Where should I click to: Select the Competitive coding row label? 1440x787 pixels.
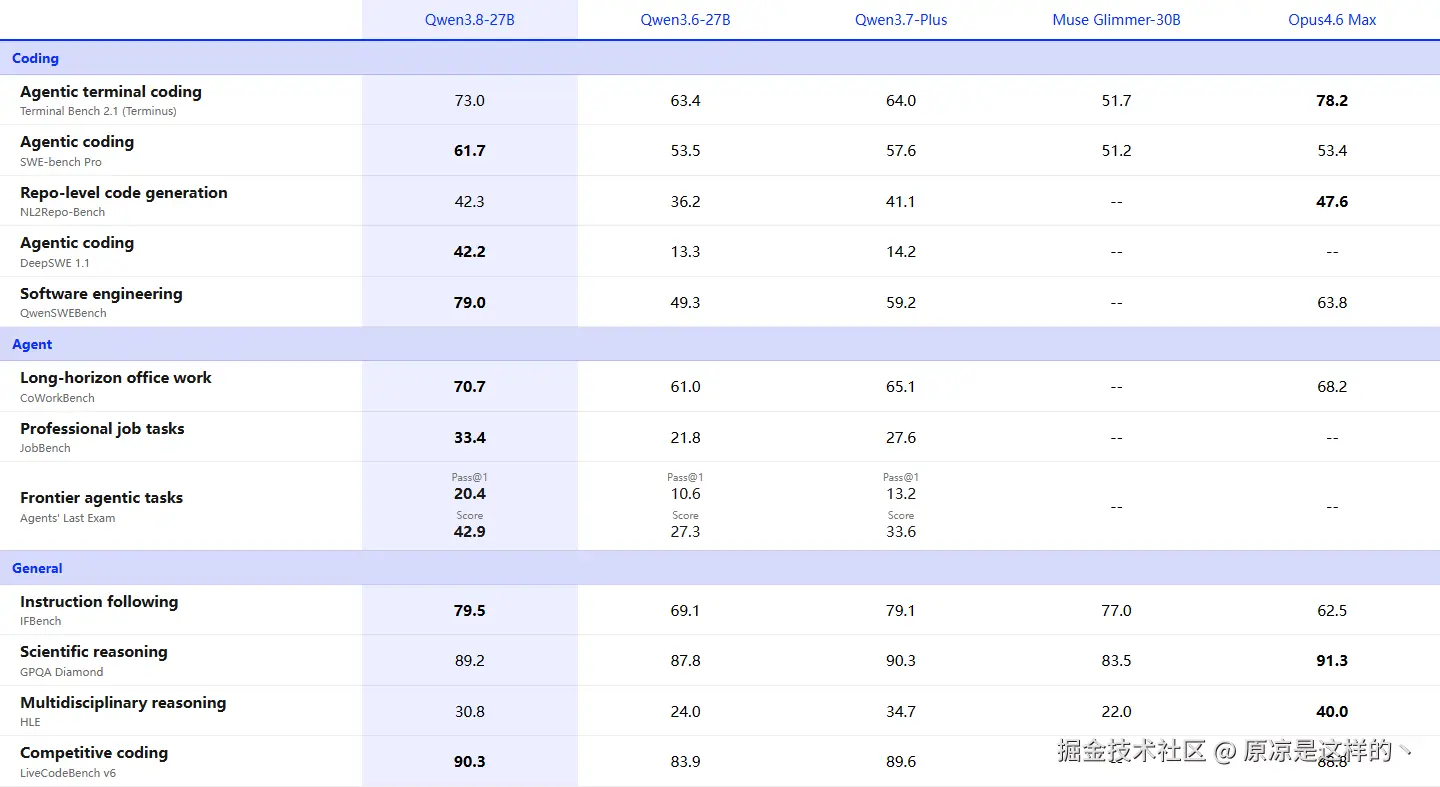coord(94,753)
